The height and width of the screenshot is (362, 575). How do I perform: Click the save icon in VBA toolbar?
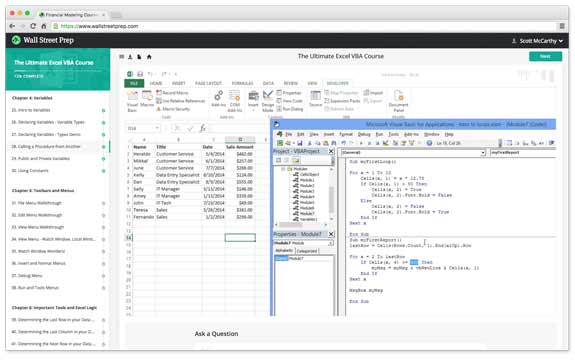(300, 143)
